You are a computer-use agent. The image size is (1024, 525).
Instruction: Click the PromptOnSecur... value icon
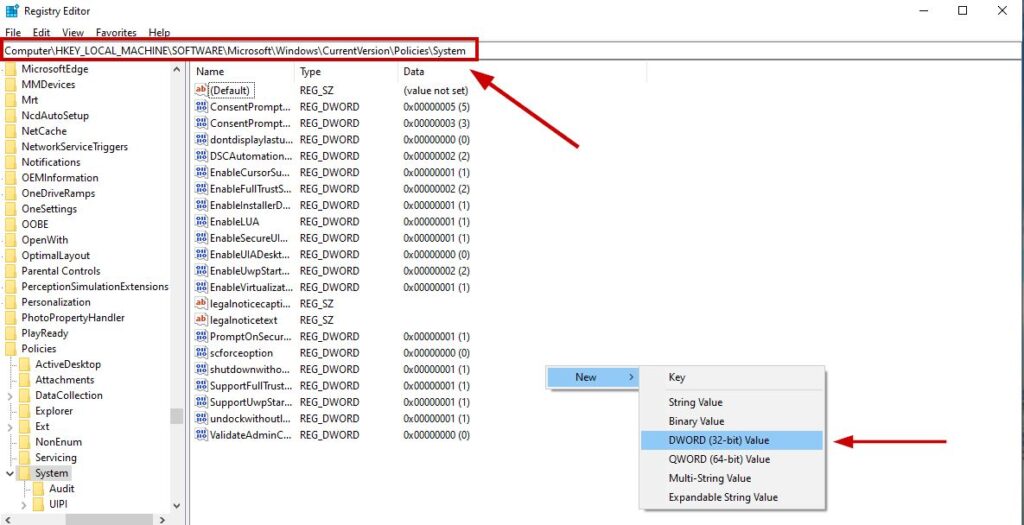(x=201, y=336)
